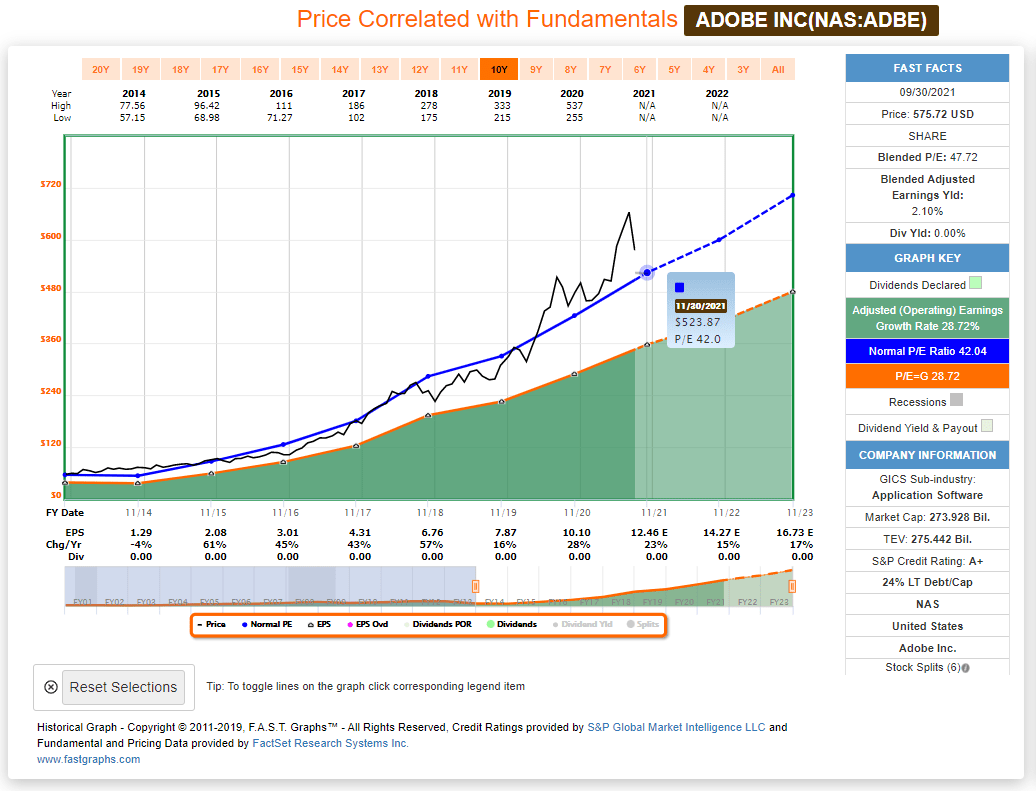Choose the 17Y time range
This screenshot has height=791, width=1036.
pos(220,69)
